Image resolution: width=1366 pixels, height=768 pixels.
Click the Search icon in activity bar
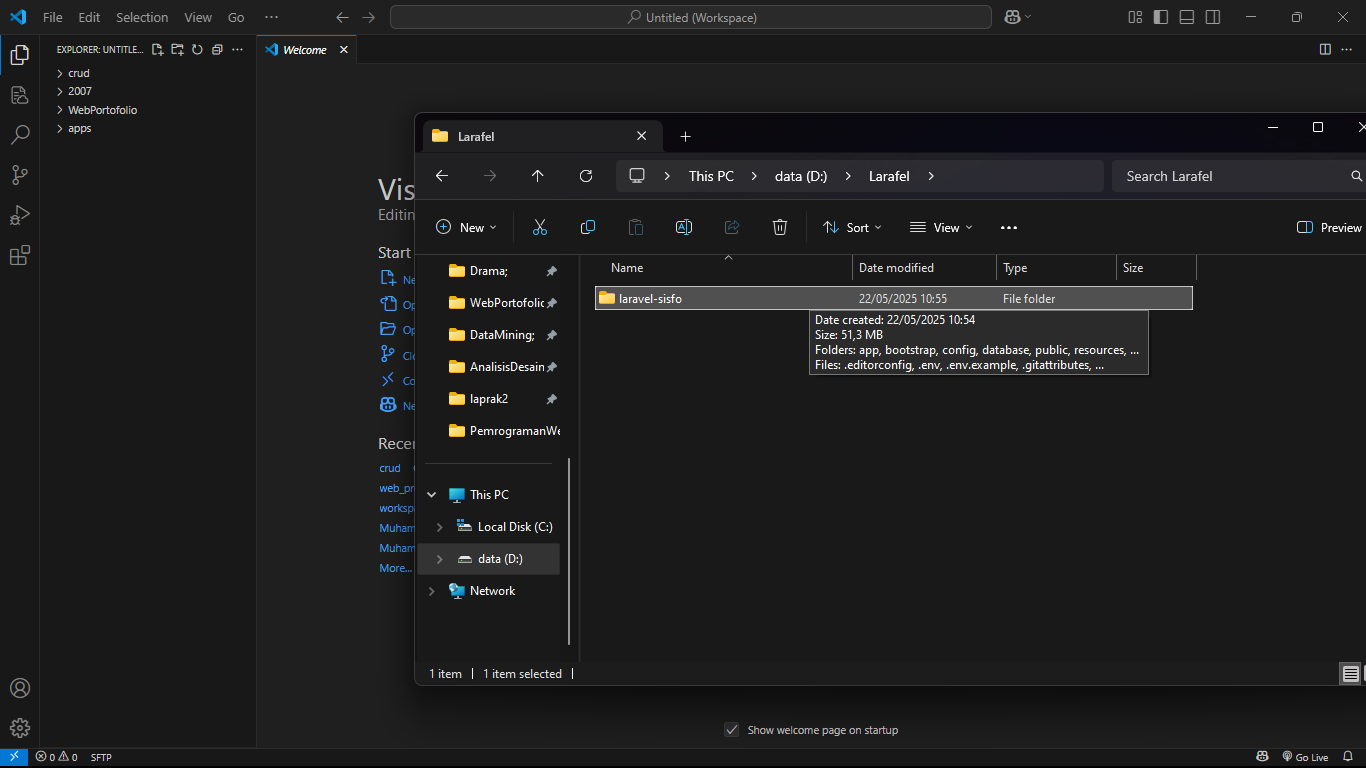point(19,135)
